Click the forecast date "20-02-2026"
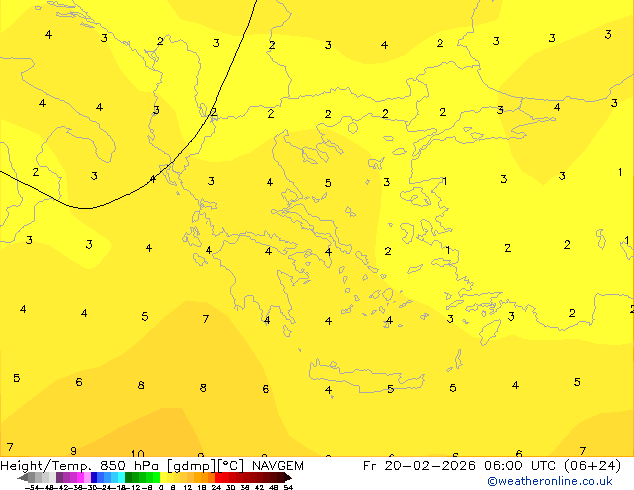The height and width of the screenshot is (490, 634). [430, 466]
